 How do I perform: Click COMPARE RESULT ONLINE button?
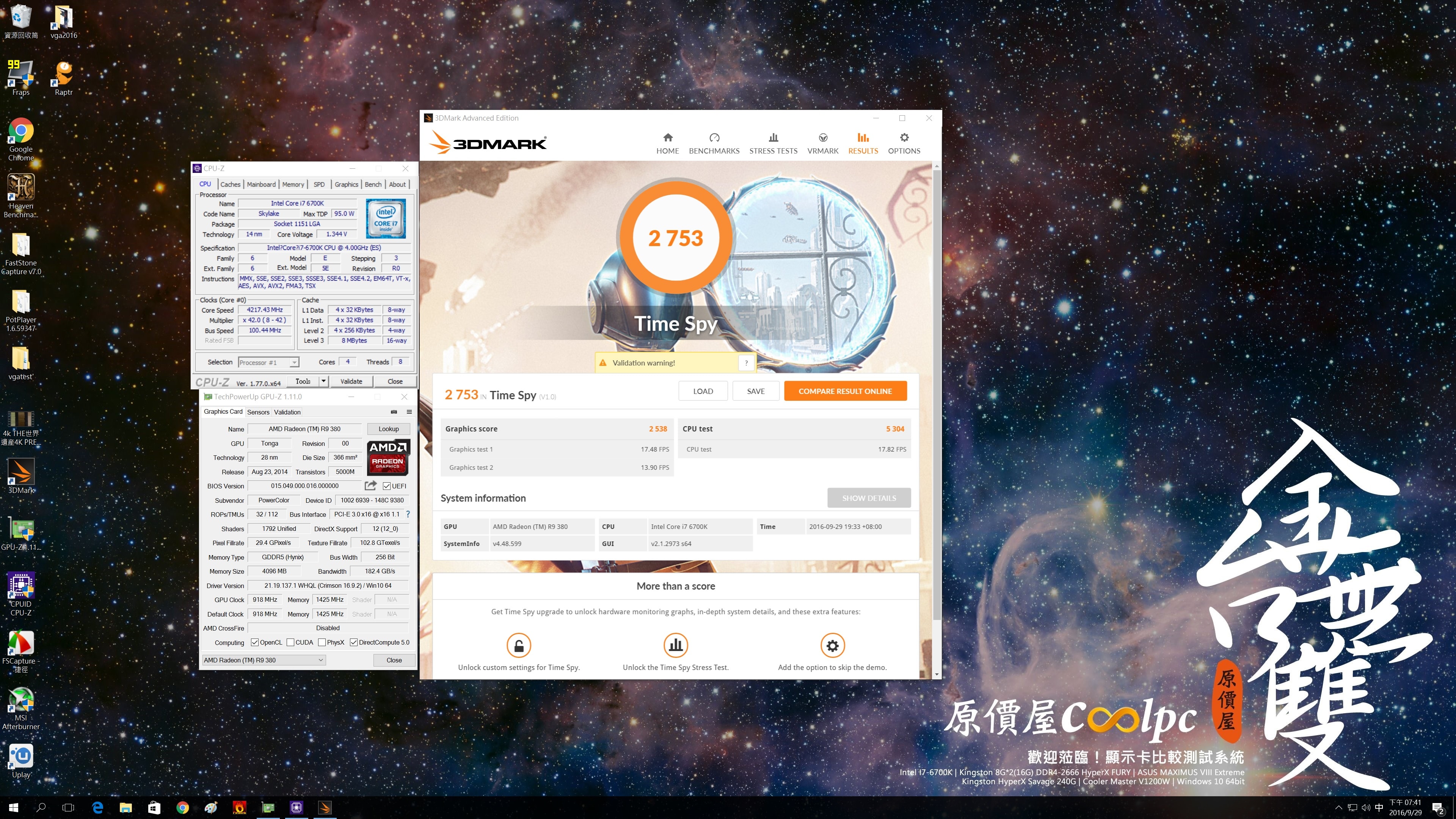pos(845,391)
